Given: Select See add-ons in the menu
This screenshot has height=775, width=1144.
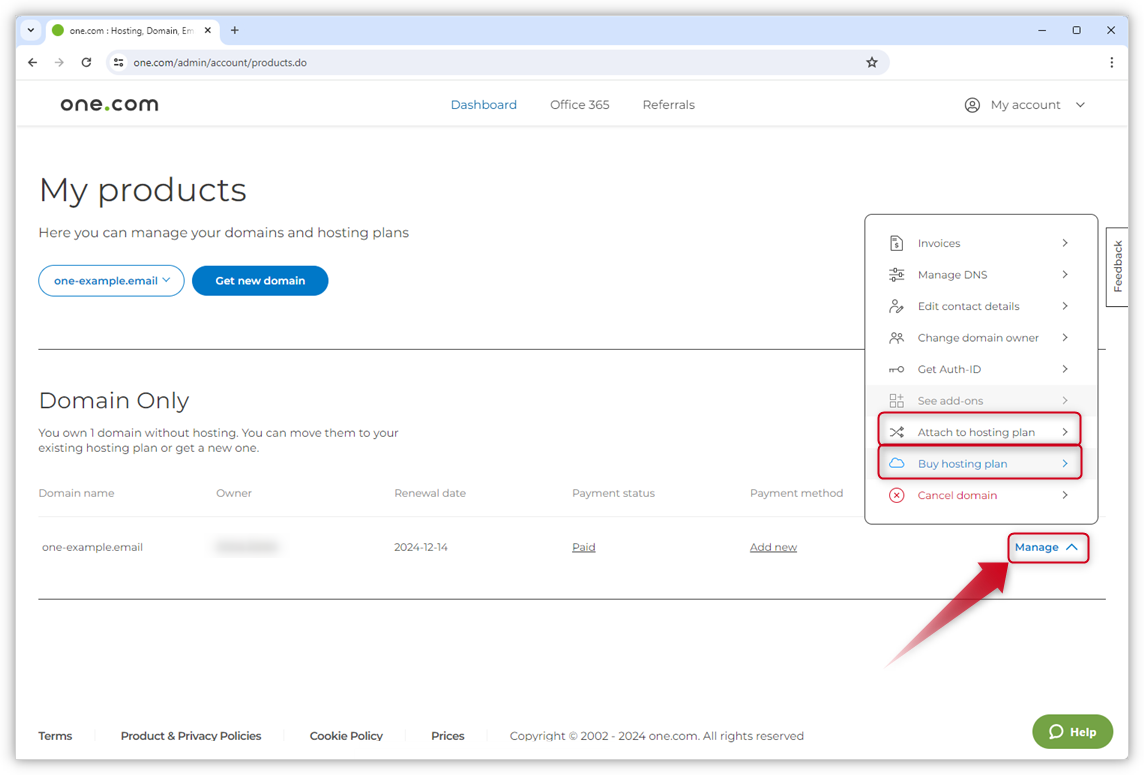Looking at the screenshot, I should [x=950, y=401].
